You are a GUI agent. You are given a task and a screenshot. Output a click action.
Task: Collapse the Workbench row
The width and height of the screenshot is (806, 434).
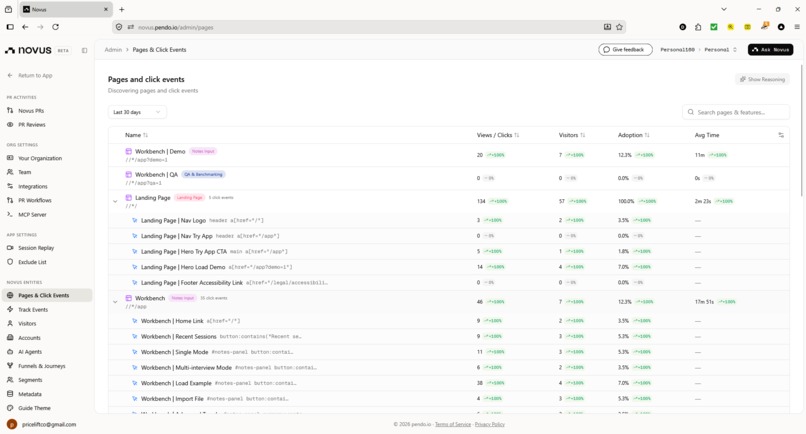(115, 302)
